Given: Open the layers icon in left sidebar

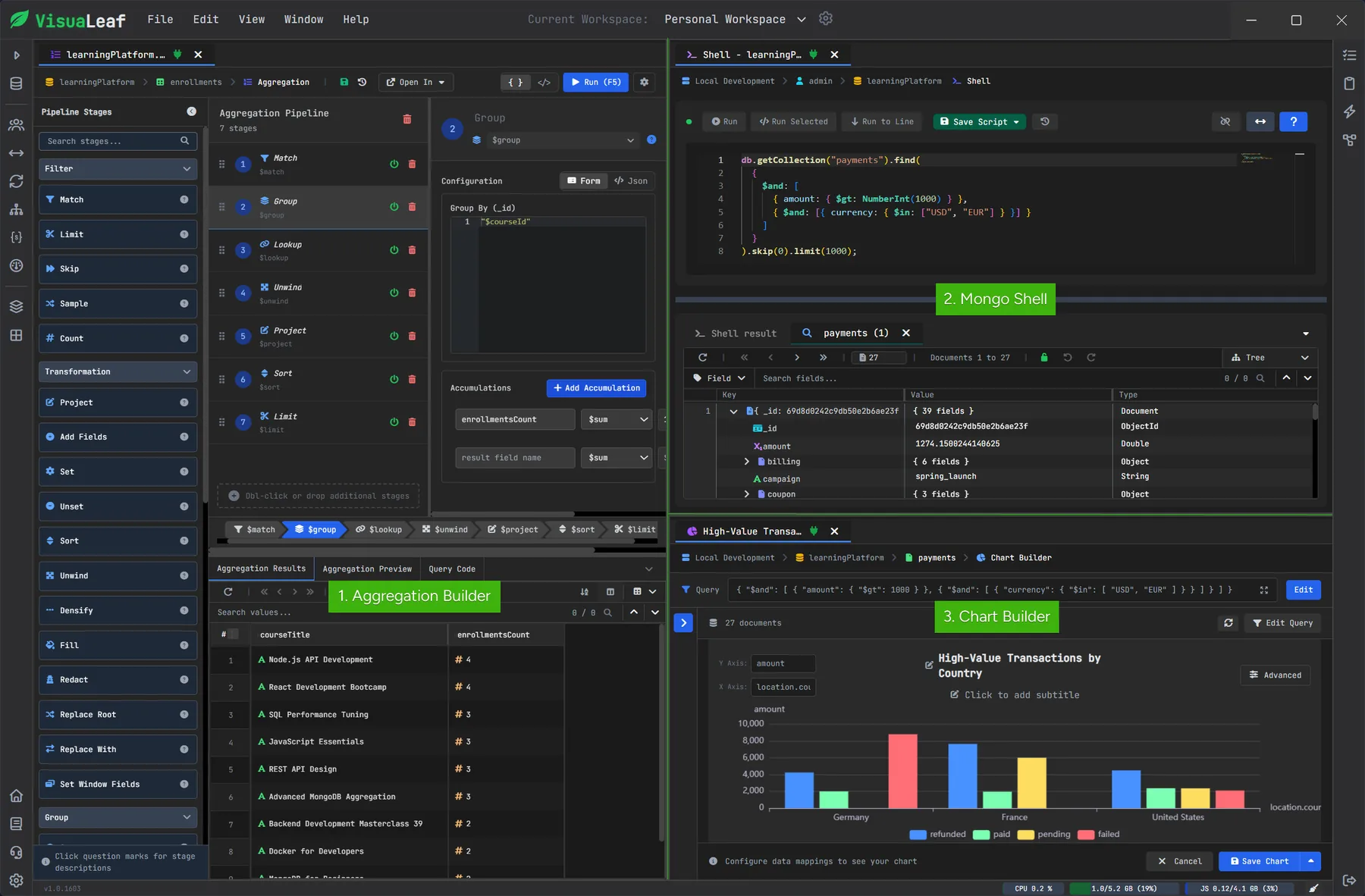Looking at the screenshot, I should (16, 306).
